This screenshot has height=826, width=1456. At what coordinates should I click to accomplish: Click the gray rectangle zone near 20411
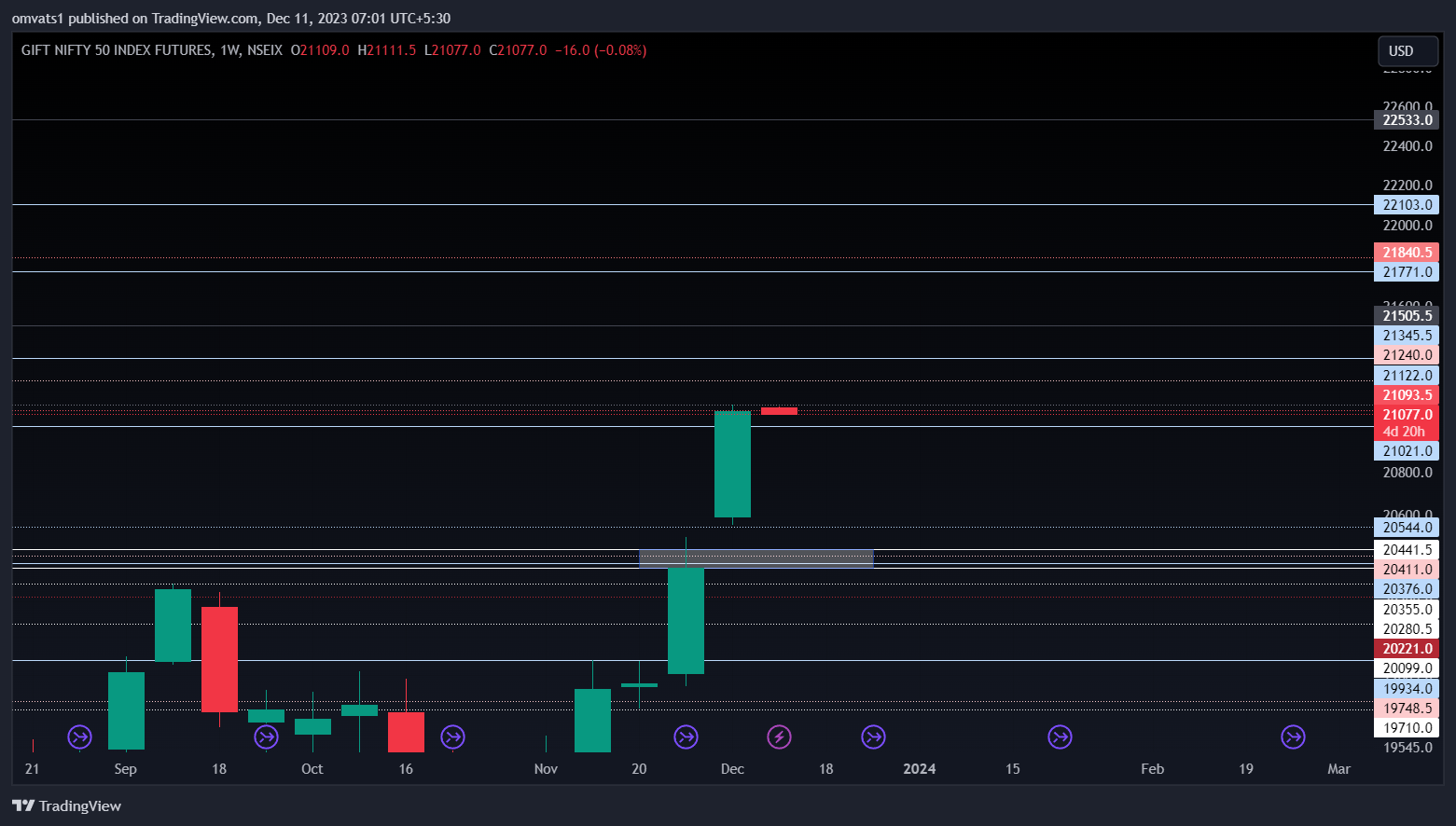(x=756, y=558)
